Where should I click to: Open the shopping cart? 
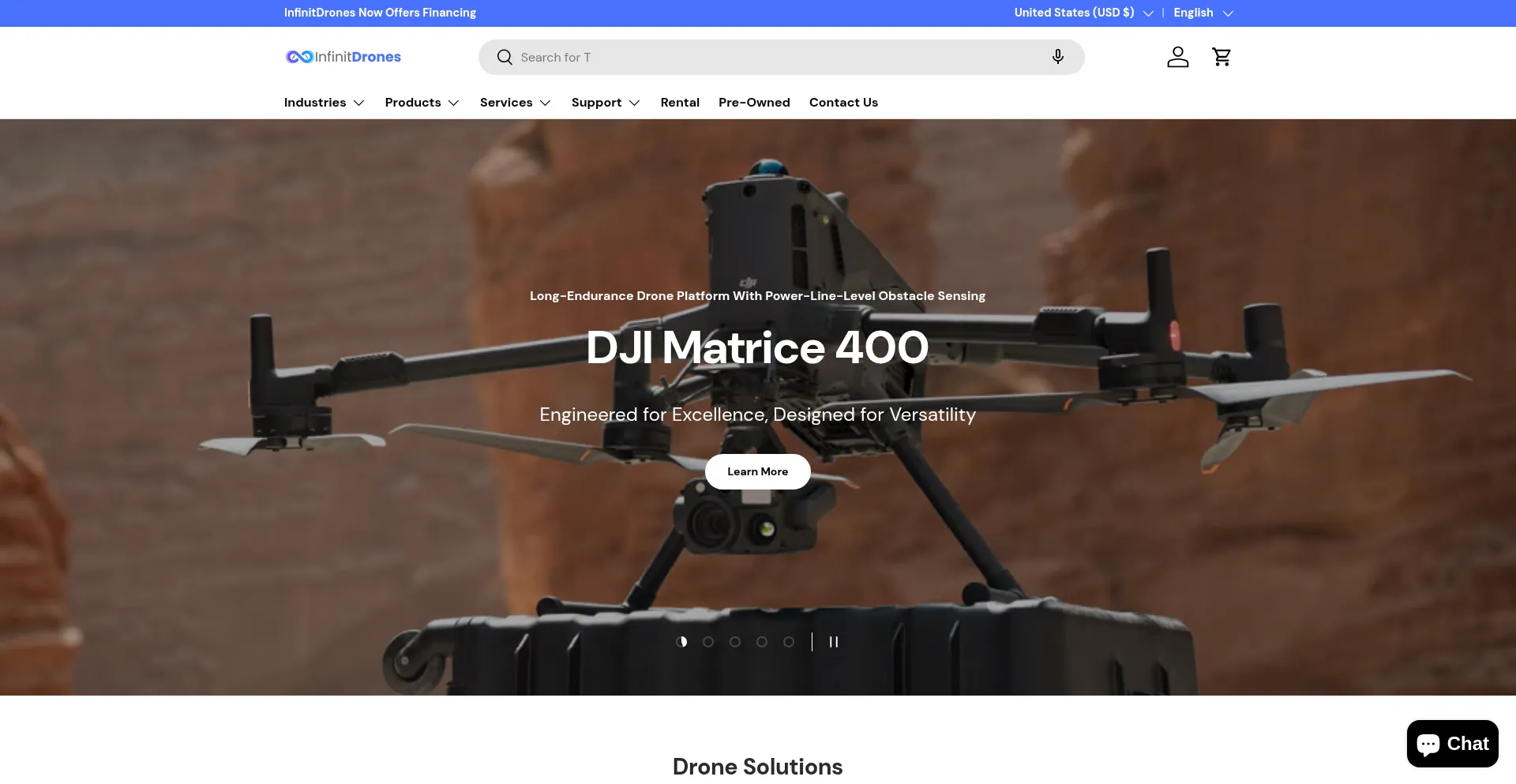point(1221,57)
